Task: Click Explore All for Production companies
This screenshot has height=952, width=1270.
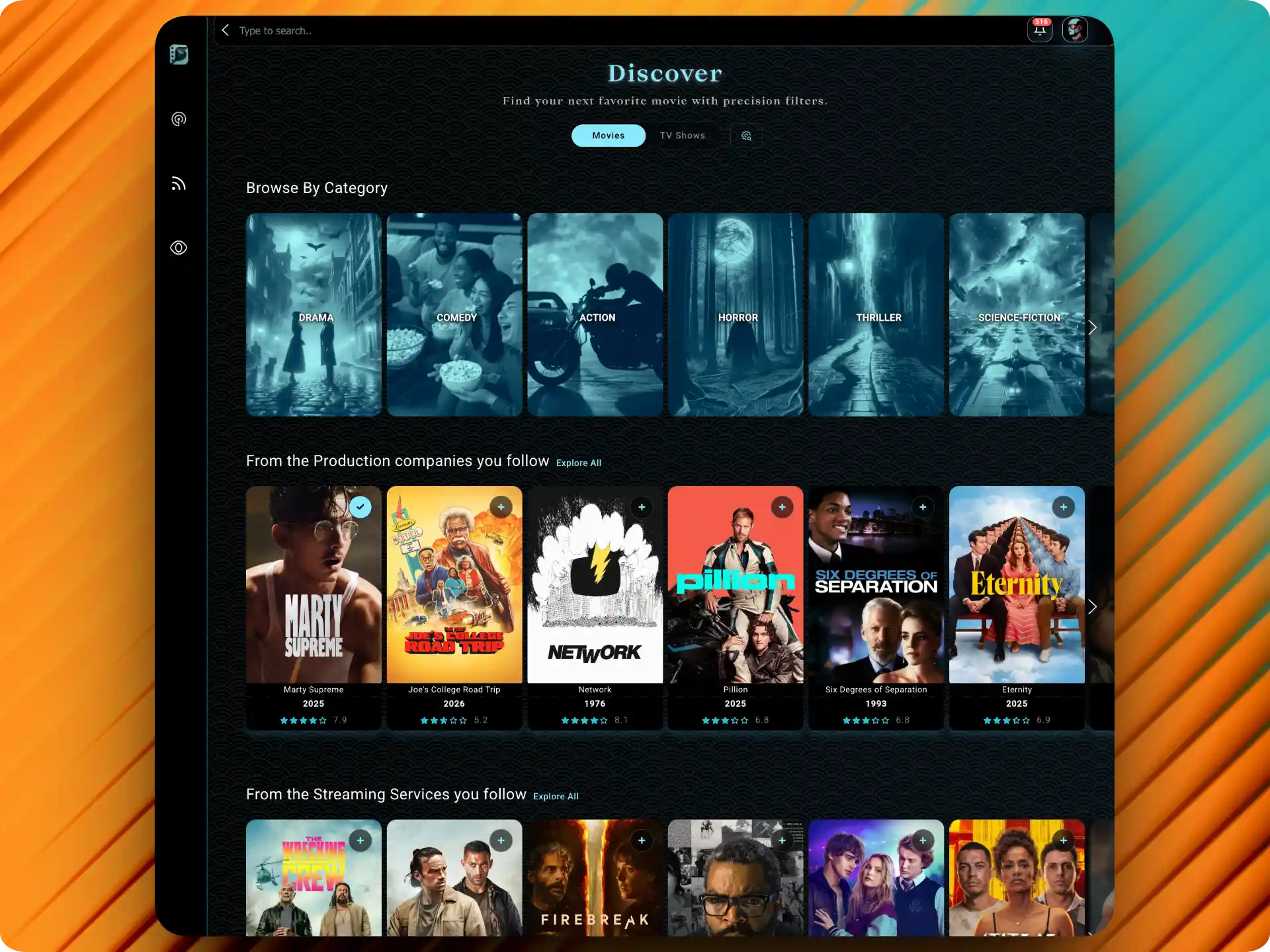Action: pyautogui.click(x=578, y=463)
